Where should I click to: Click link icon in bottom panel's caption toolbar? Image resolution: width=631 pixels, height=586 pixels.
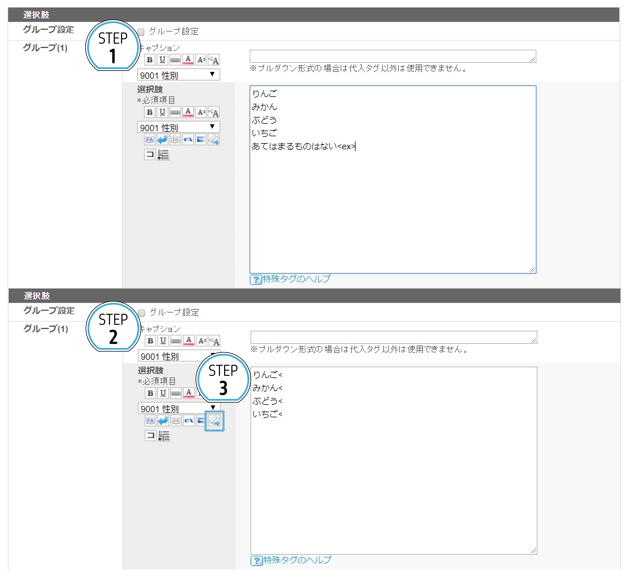(175, 342)
